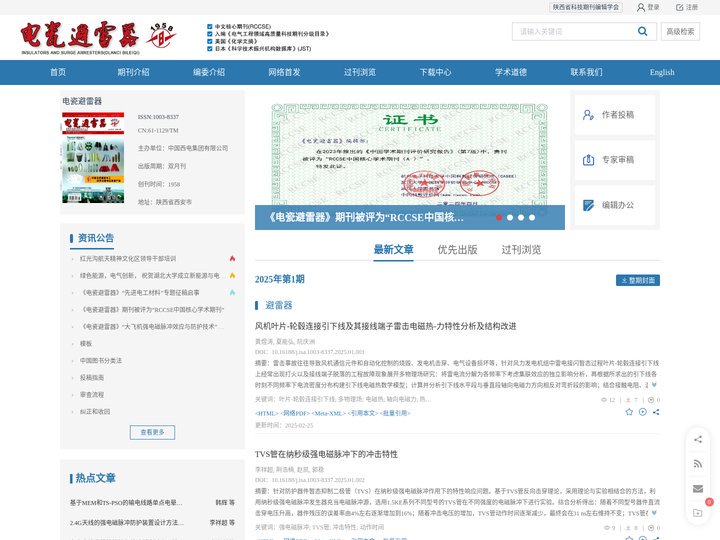This screenshot has width=720, height=540.
Task: Click circular arrow icon beside 风机叶片 star
Action: 643,412
